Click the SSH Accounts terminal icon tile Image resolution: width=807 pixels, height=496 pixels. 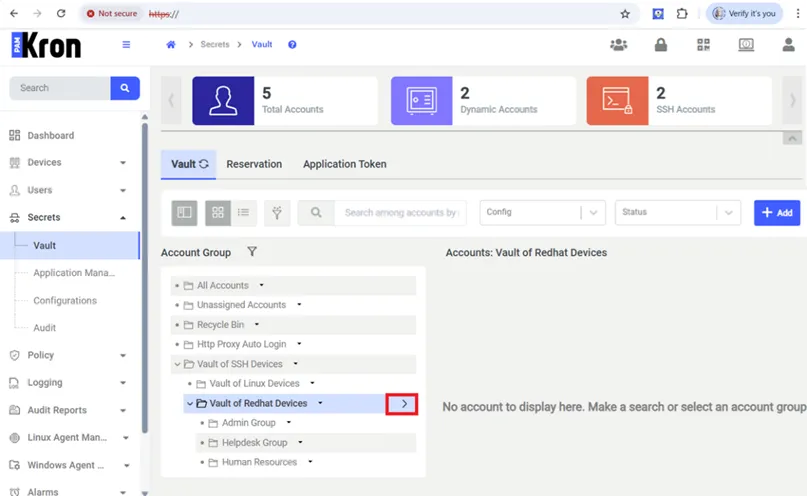(x=618, y=101)
